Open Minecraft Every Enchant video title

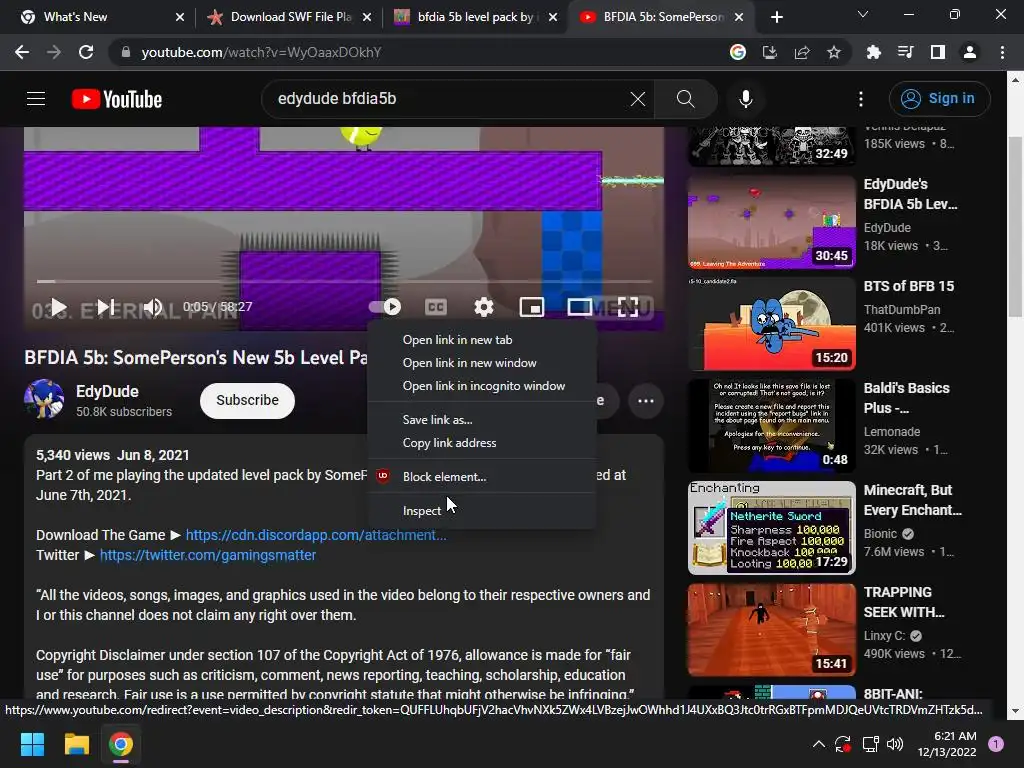912,500
